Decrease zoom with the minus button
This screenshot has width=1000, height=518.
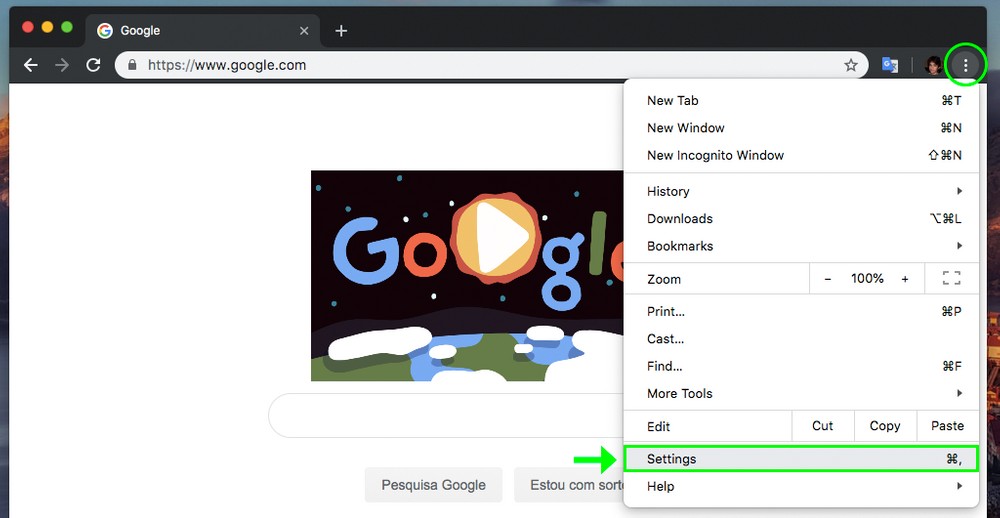(828, 279)
